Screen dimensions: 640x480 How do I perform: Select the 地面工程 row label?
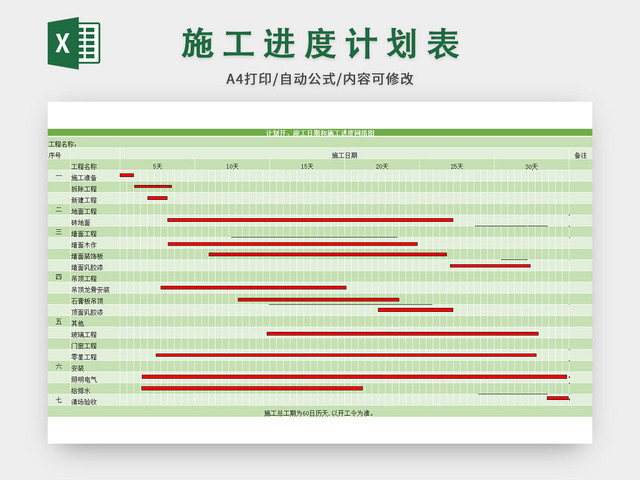click(x=84, y=211)
